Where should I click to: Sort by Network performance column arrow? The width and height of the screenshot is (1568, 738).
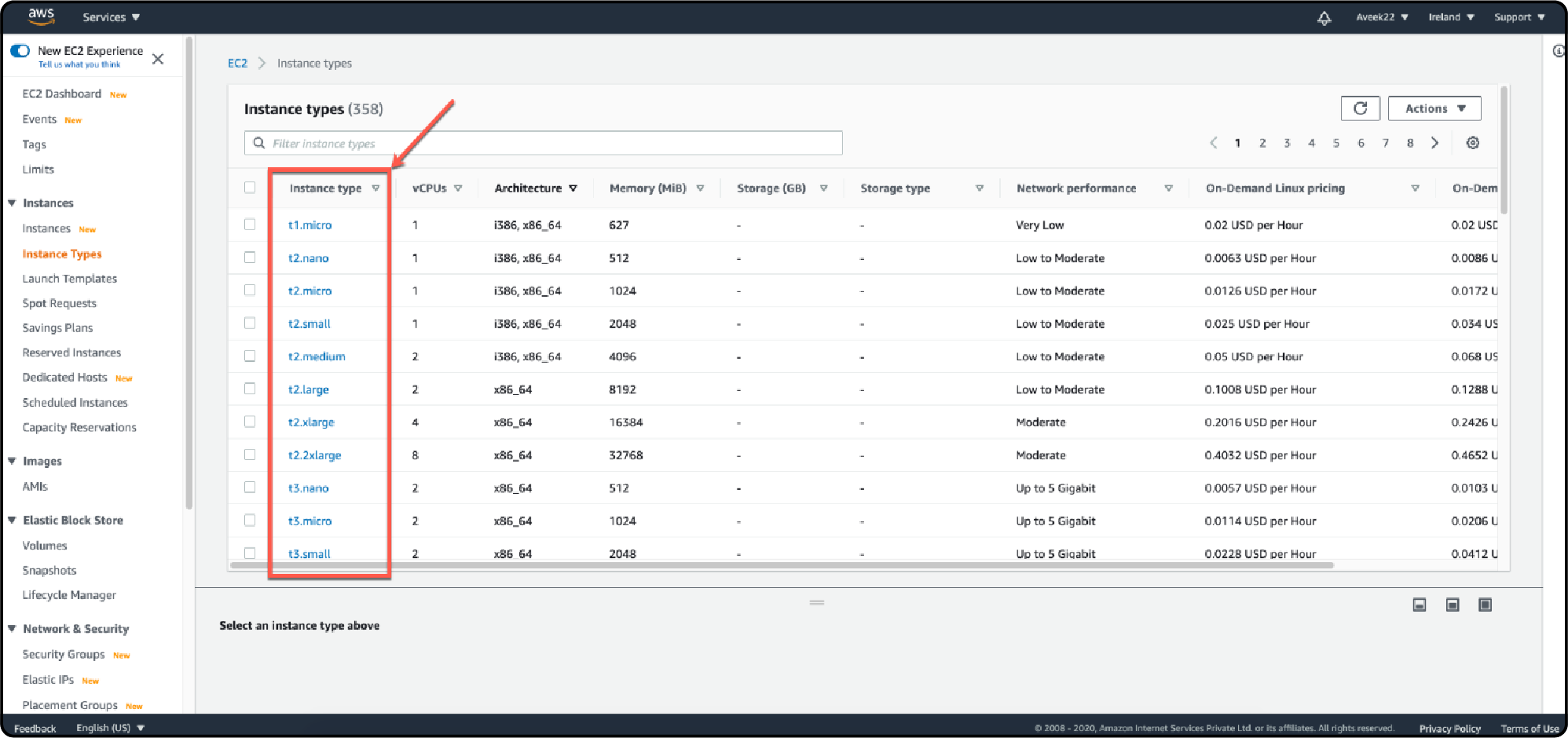(x=1169, y=188)
